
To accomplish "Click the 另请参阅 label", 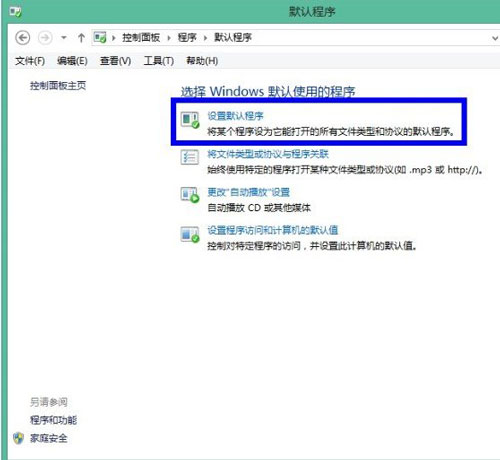I will tap(49, 402).
